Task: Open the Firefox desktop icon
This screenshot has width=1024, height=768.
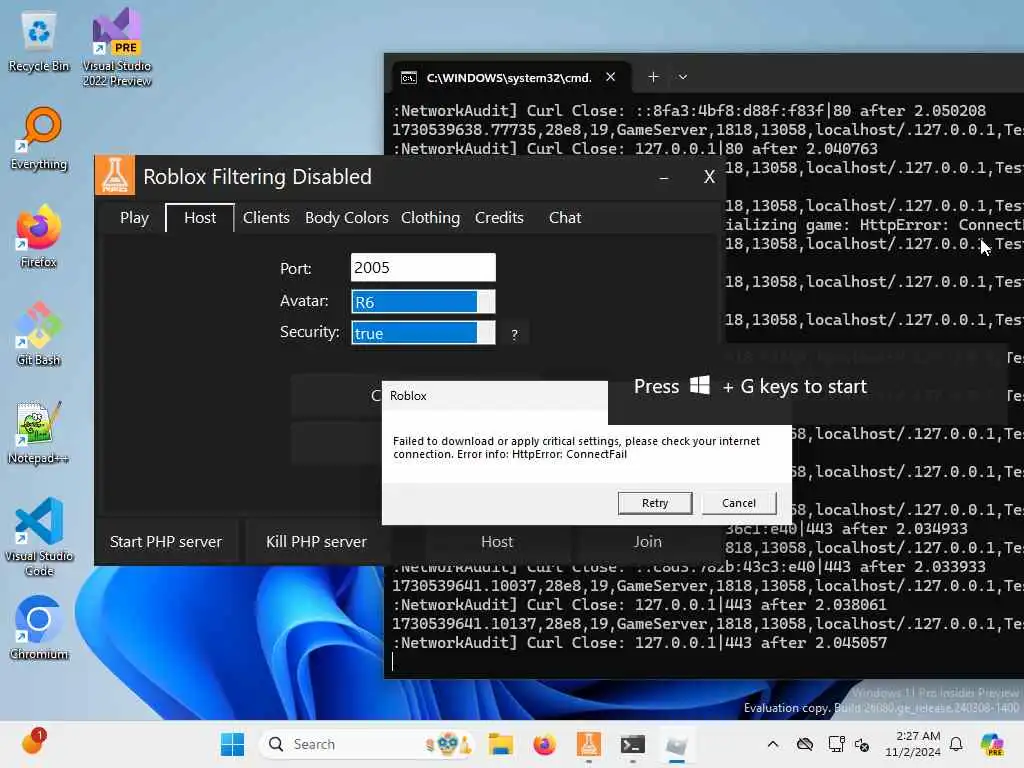Action: coord(39,236)
